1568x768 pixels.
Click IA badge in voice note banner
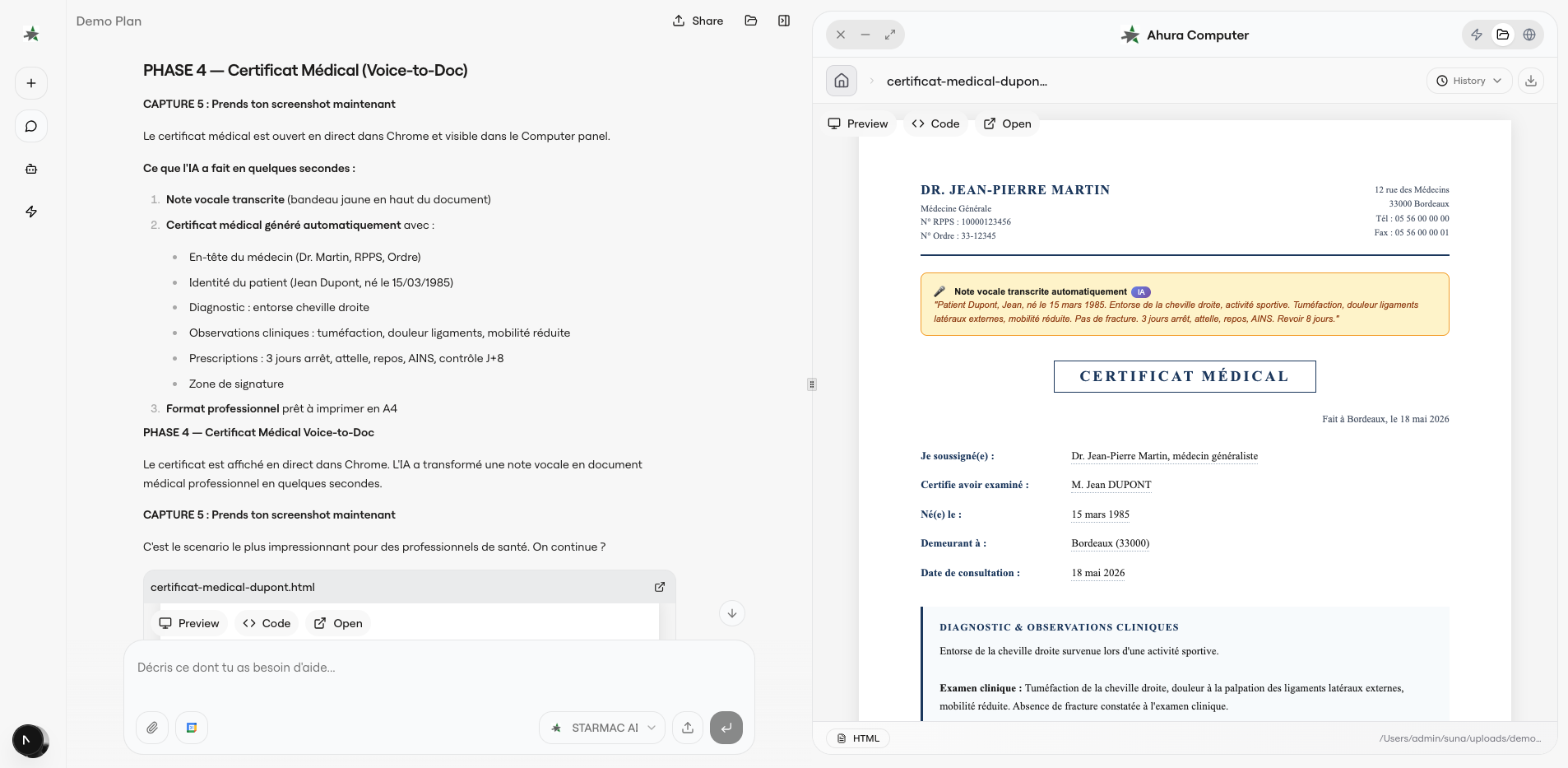1141,292
